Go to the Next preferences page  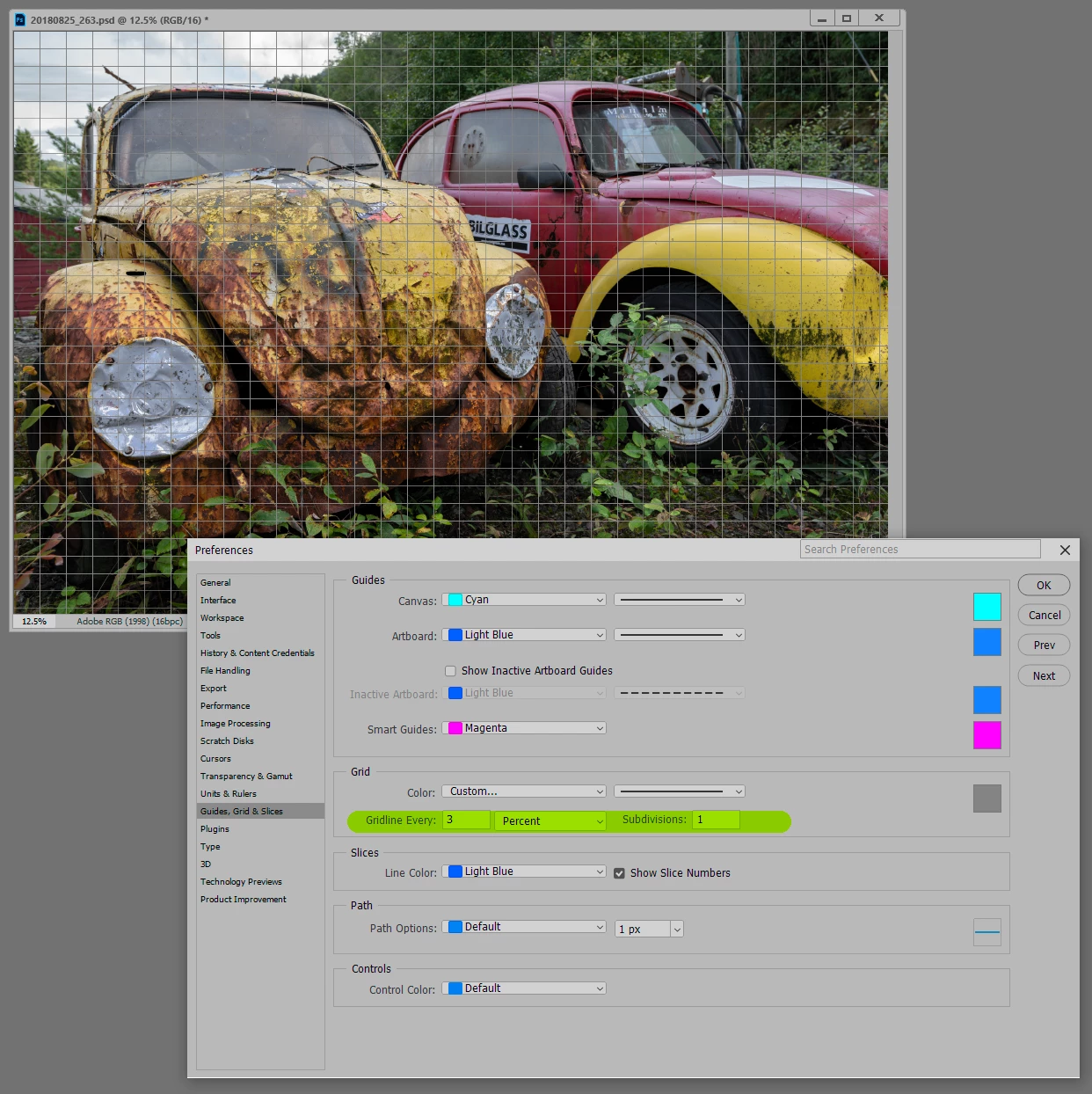[1044, 675]
